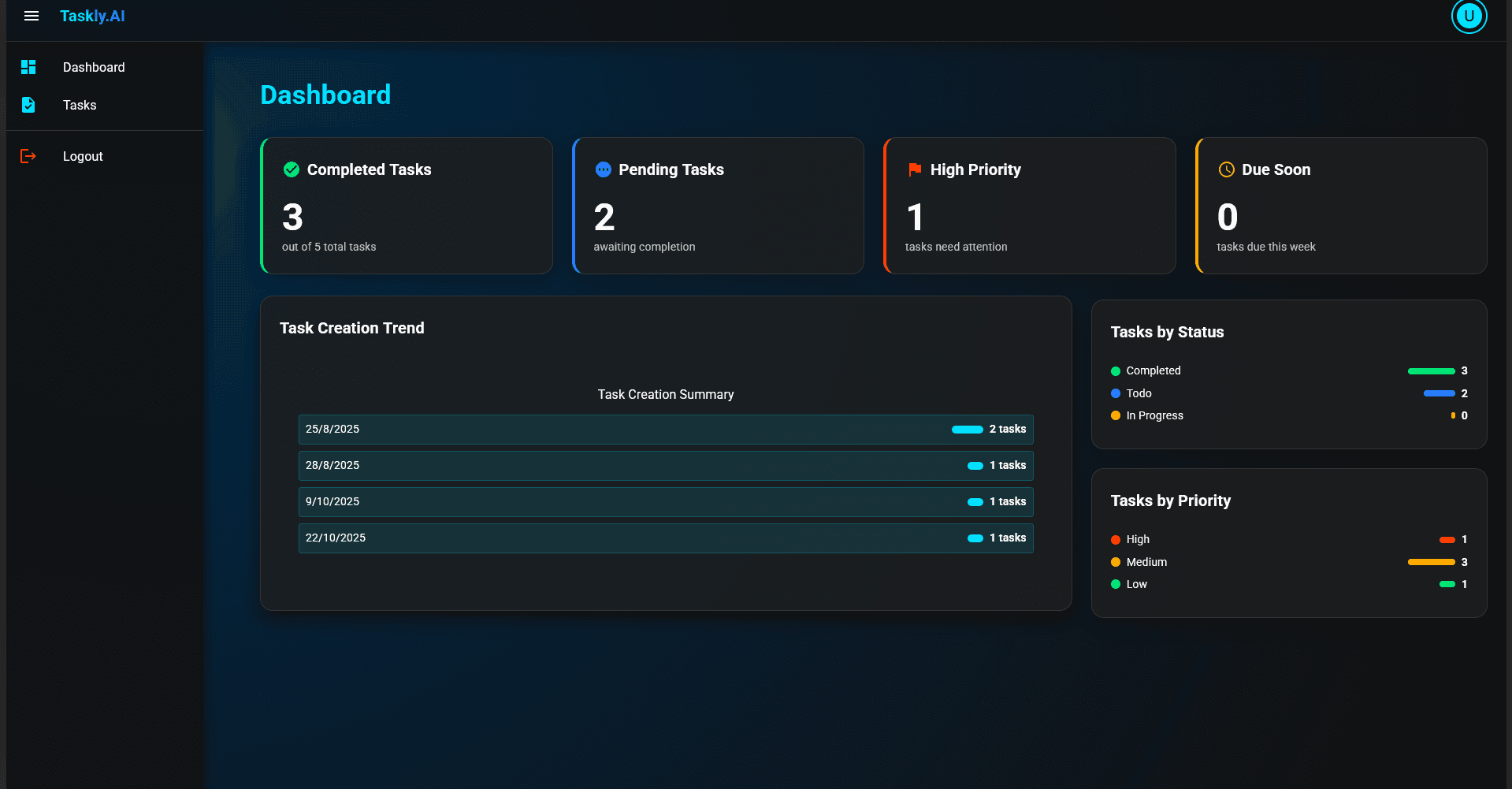Open the user avatar menu
This screenshot has height=789, width=1512.
pos(1468,16)
